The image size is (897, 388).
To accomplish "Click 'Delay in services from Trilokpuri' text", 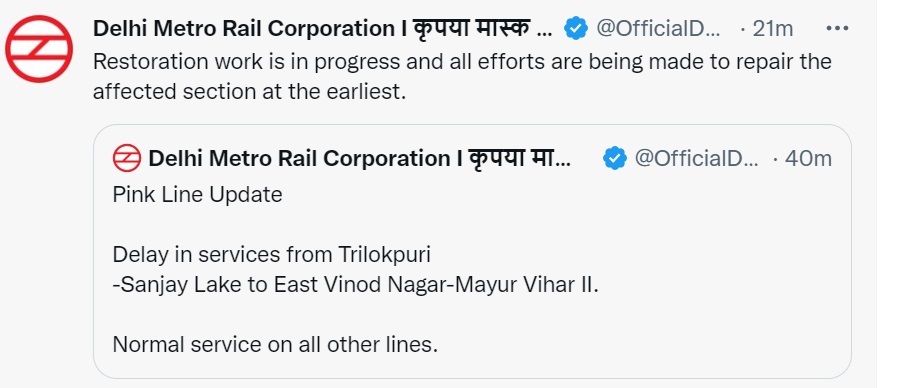I will coord(272,254).
